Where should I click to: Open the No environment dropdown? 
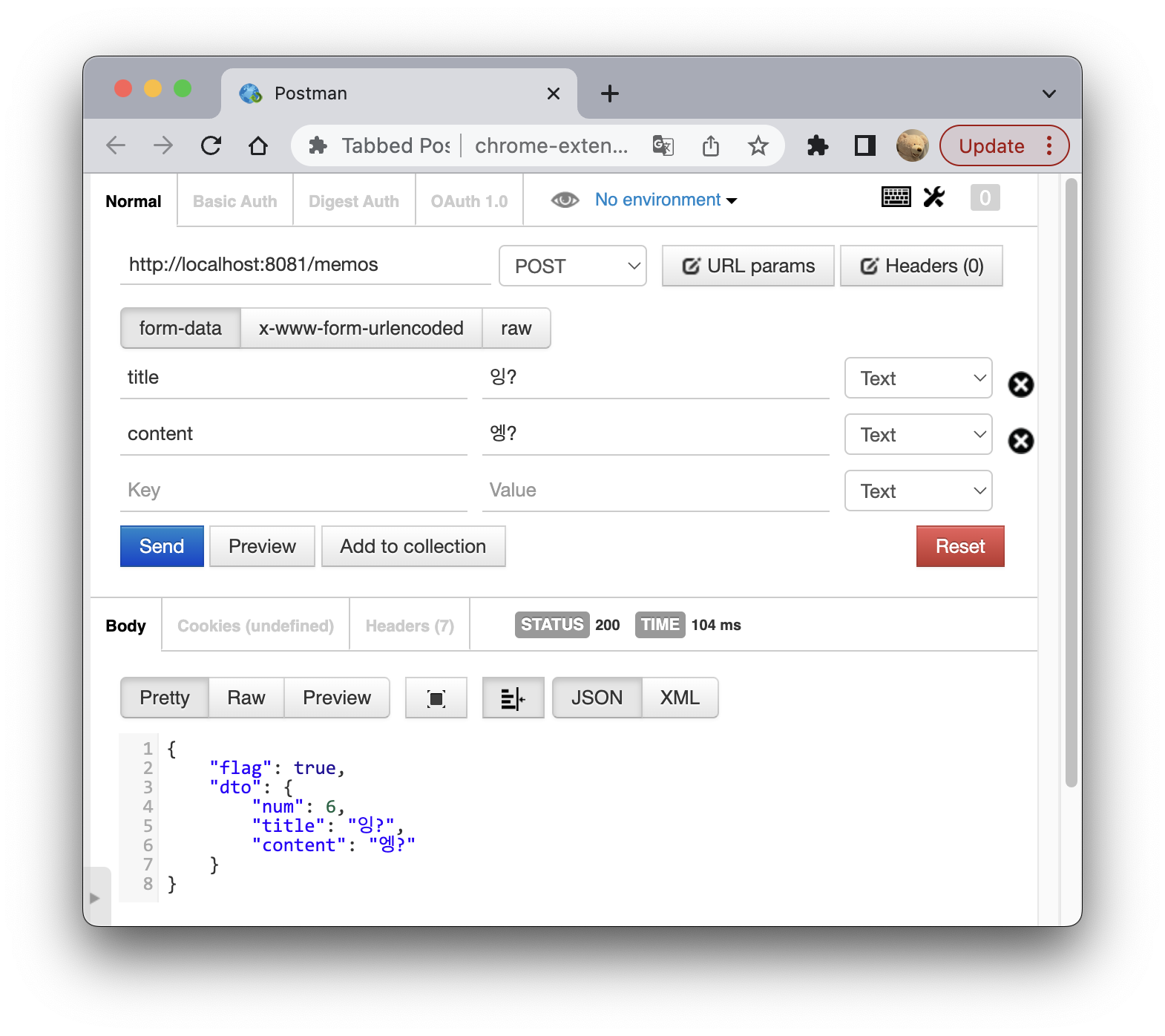coord(666,200)
